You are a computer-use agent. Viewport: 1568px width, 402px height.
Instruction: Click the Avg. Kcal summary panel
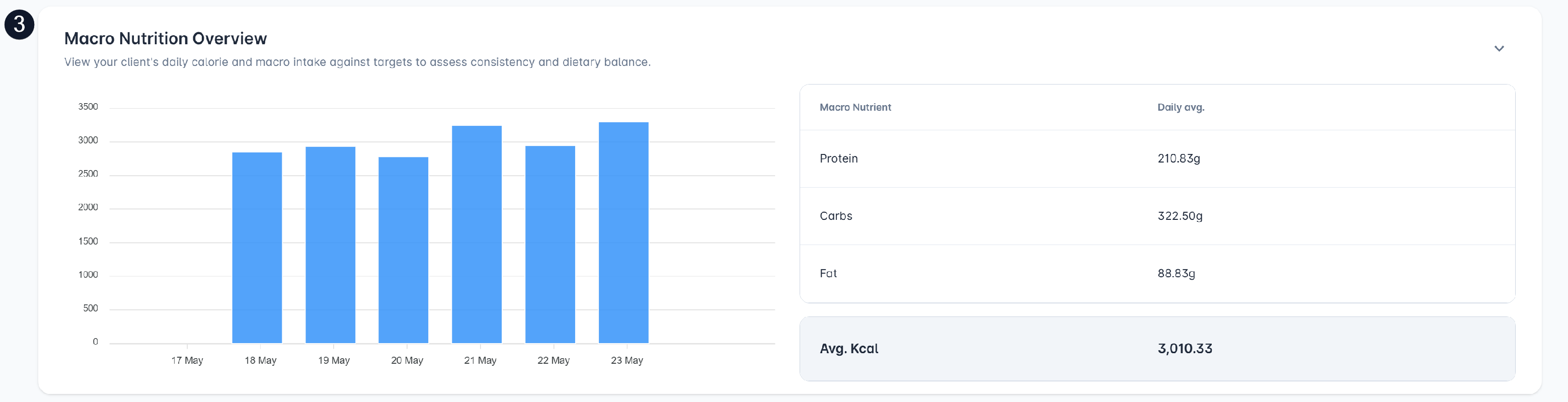1156,349
